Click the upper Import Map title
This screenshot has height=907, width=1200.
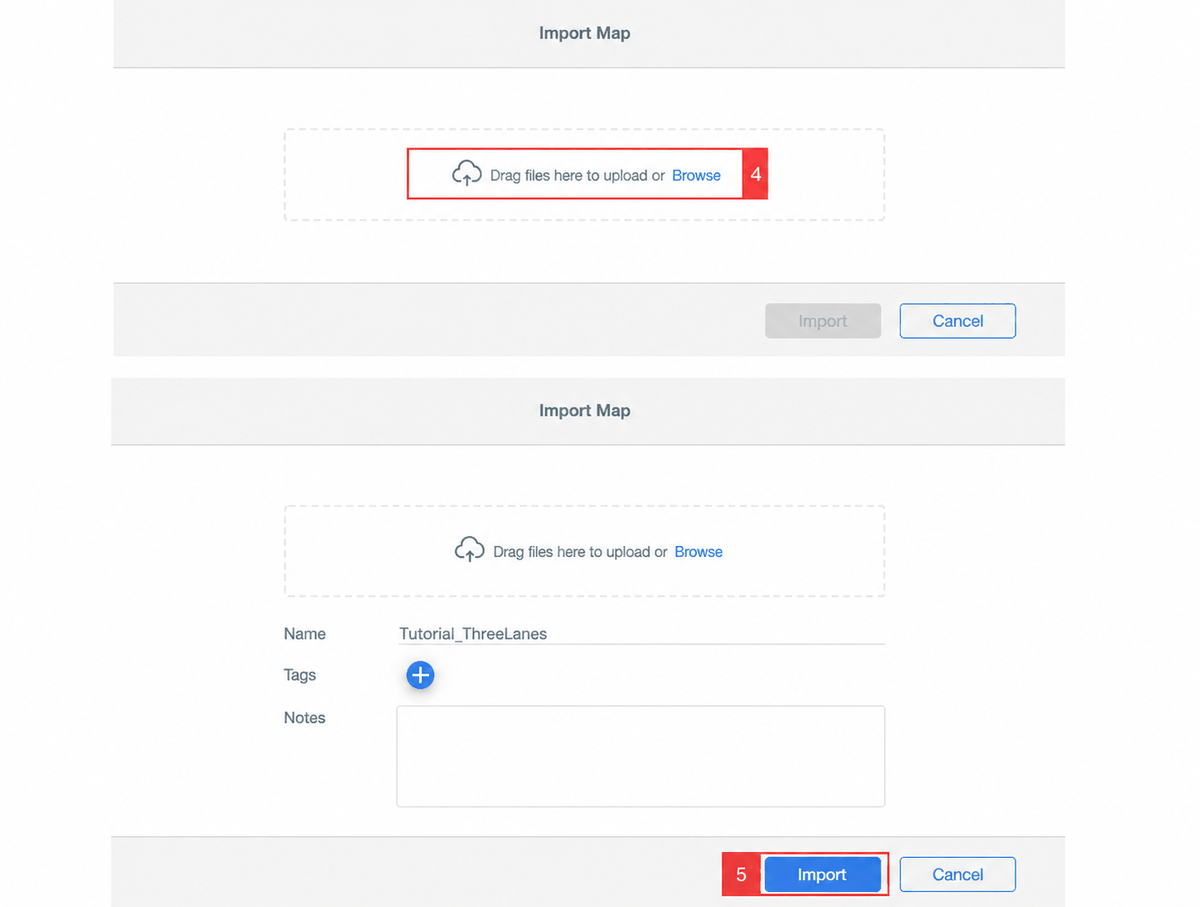[x=585, y=33]
